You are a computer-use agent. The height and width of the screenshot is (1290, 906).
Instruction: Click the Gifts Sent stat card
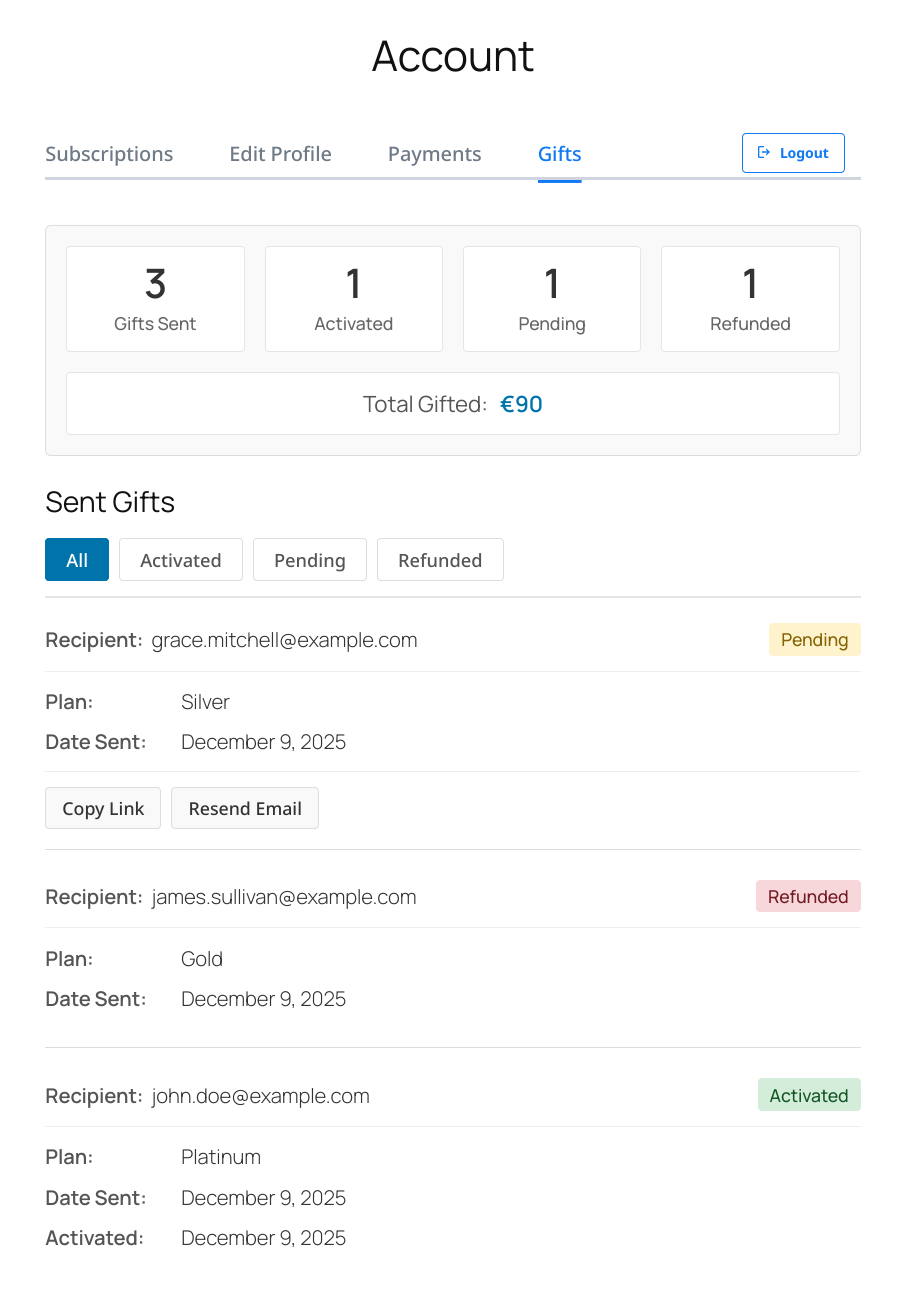[x=155, y=299]
